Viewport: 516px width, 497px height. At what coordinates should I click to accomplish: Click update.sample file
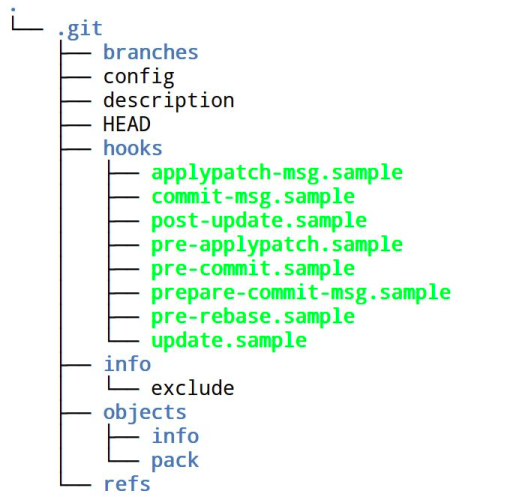[x=229, y=341]
